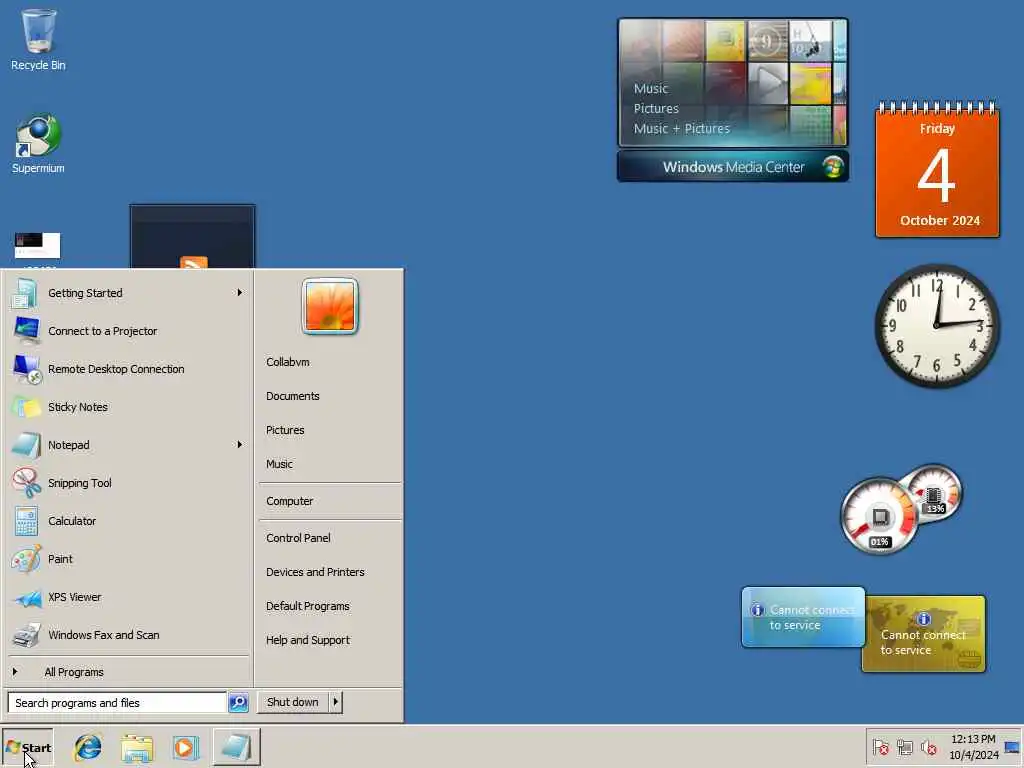Click the Show desktop button at taskbar end
The image size is (1024, 768).
coord(1012,747)
